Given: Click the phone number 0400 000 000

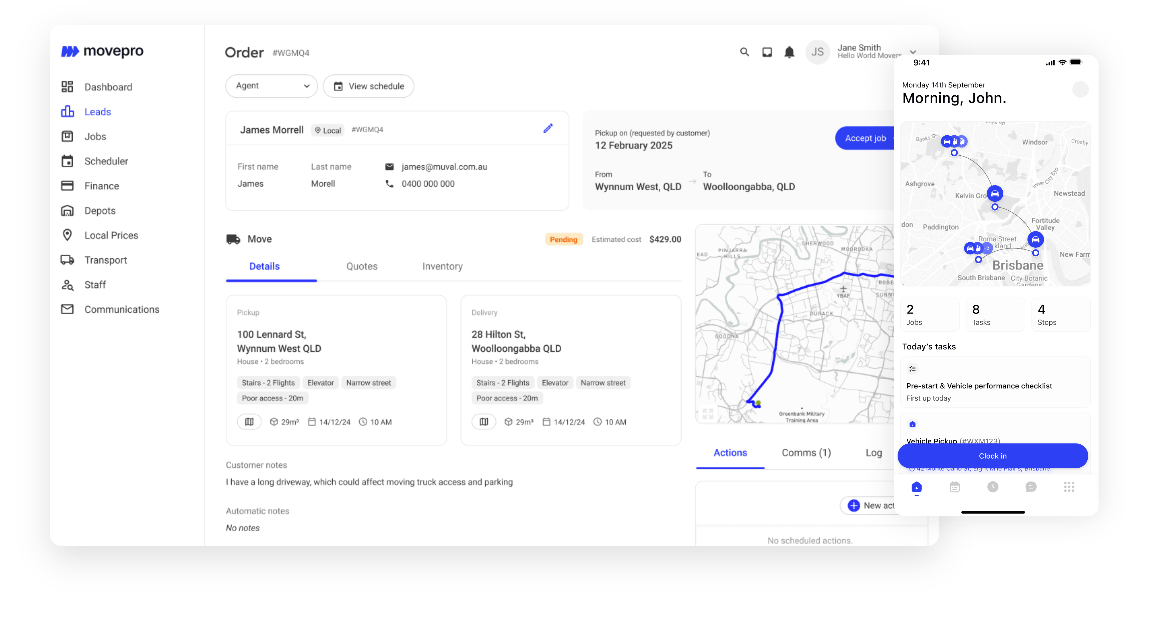Looking at the screenshot, I should [x=428, y=184].
